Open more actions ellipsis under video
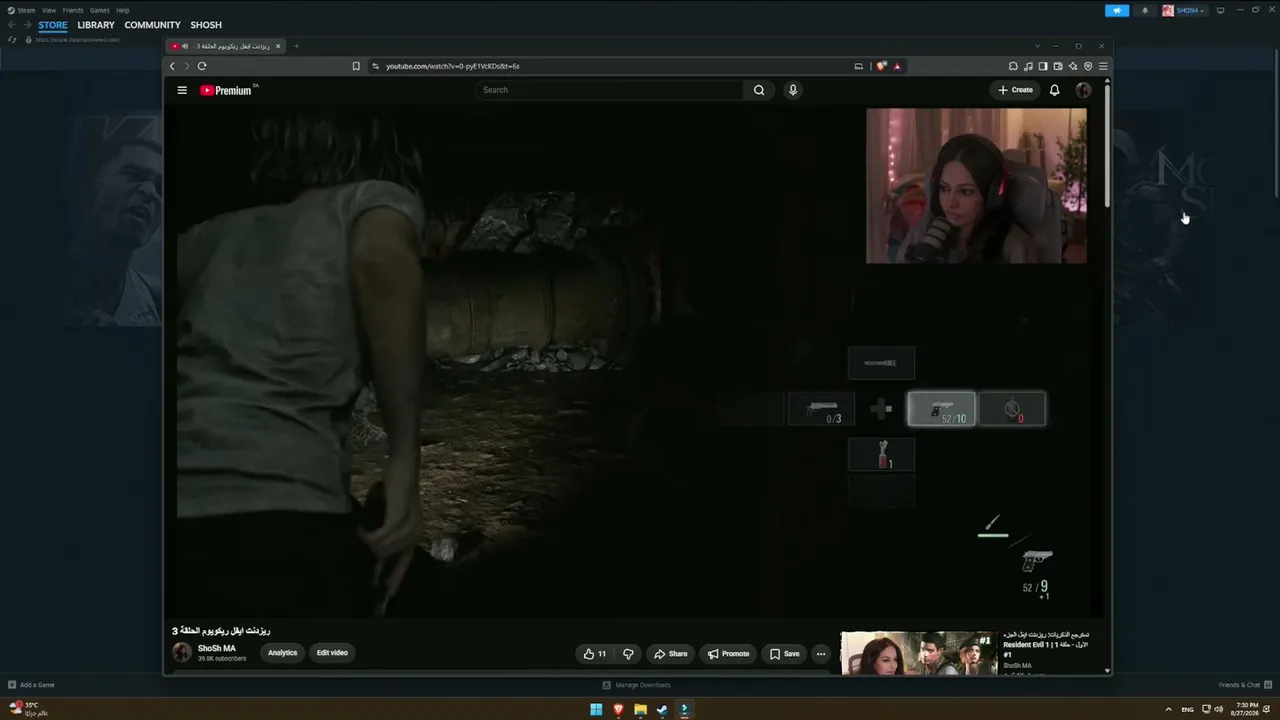This screenshot has height=720, width=1280. click(821, 654)
